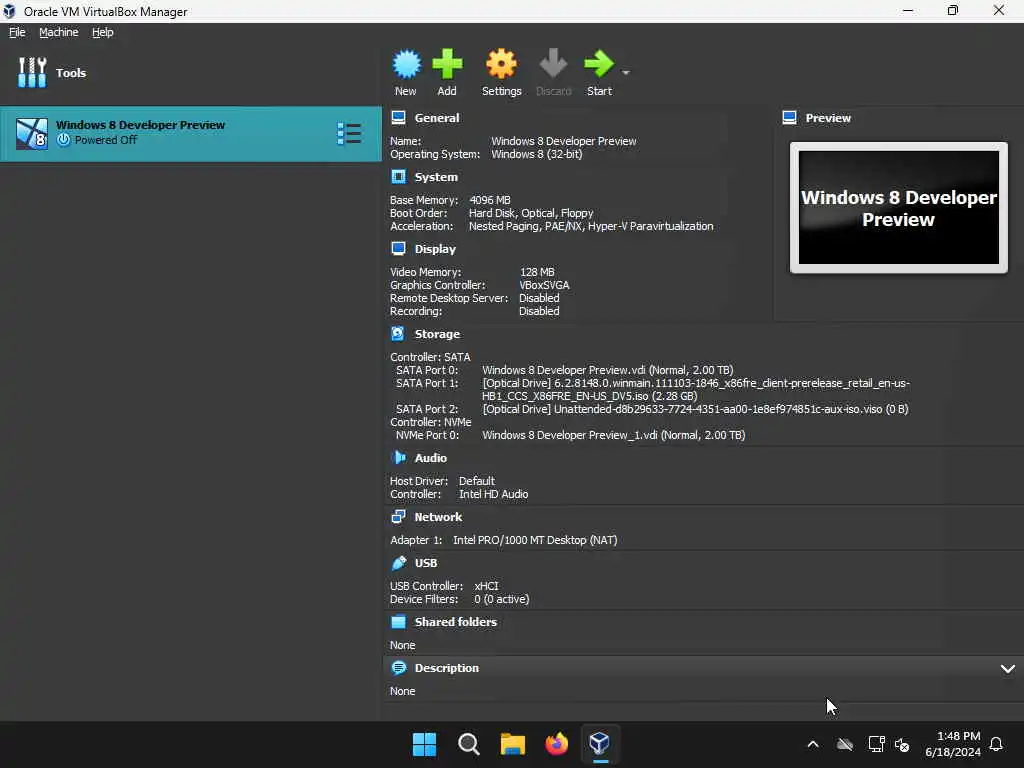Screen dimensions: 1024x768
Task: Click Operating System Windows 8 (32-bit) value
Action: click(x=536, y=154)
